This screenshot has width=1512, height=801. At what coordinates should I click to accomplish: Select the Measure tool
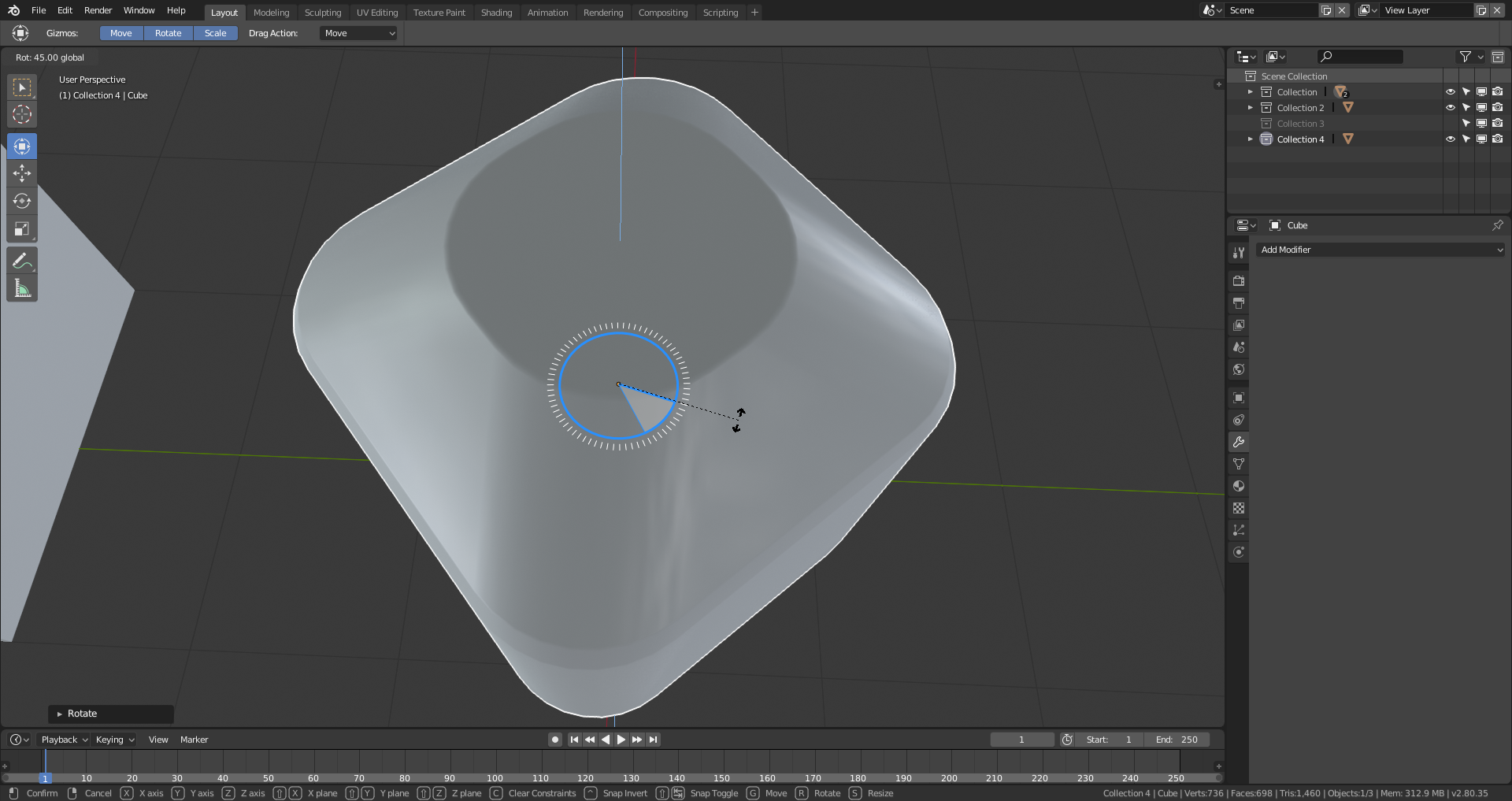point(22,288)
